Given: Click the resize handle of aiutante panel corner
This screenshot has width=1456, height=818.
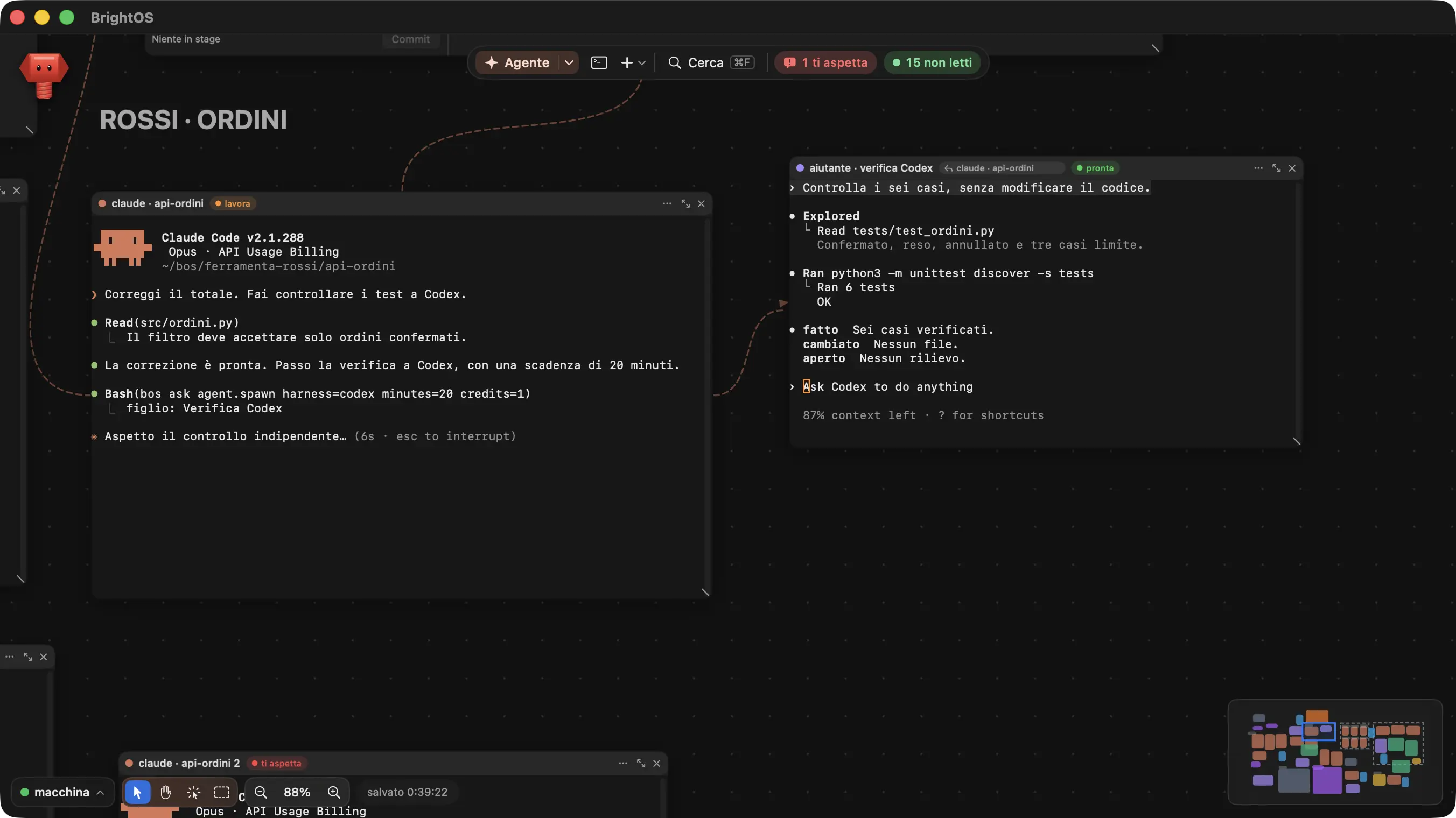Looking at the screenshot, I should [x=1297, y=441].
